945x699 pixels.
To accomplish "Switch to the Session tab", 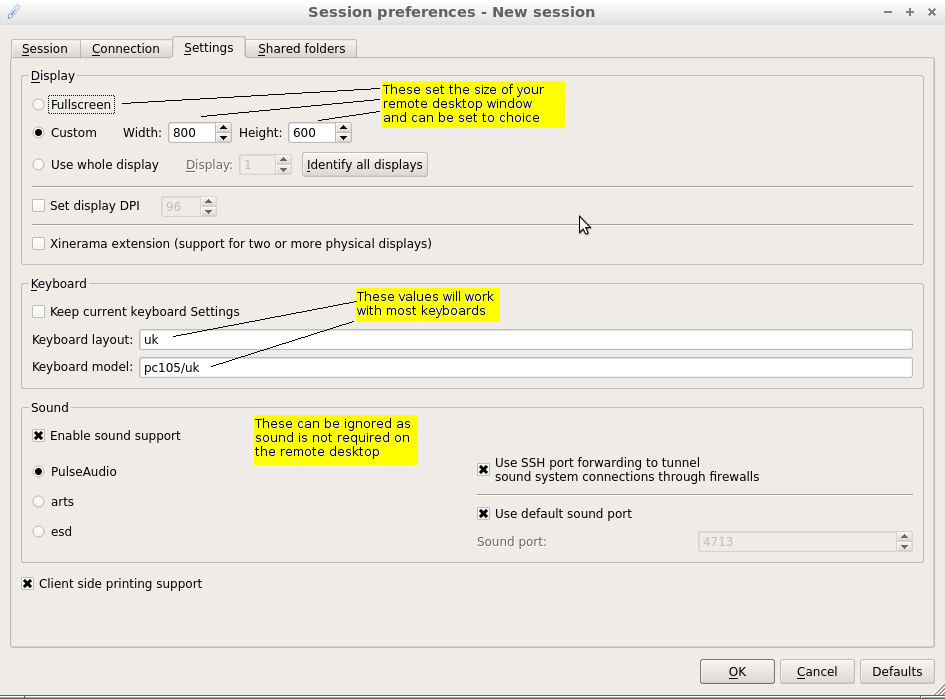I will click(45, 49).
